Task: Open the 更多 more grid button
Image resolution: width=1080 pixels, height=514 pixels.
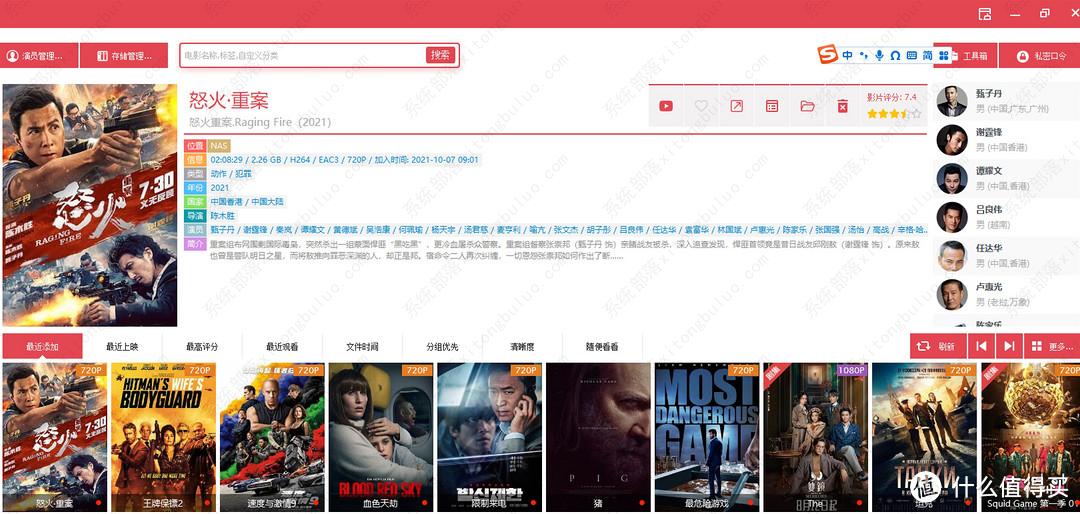Action: (x=1052, y=346)
